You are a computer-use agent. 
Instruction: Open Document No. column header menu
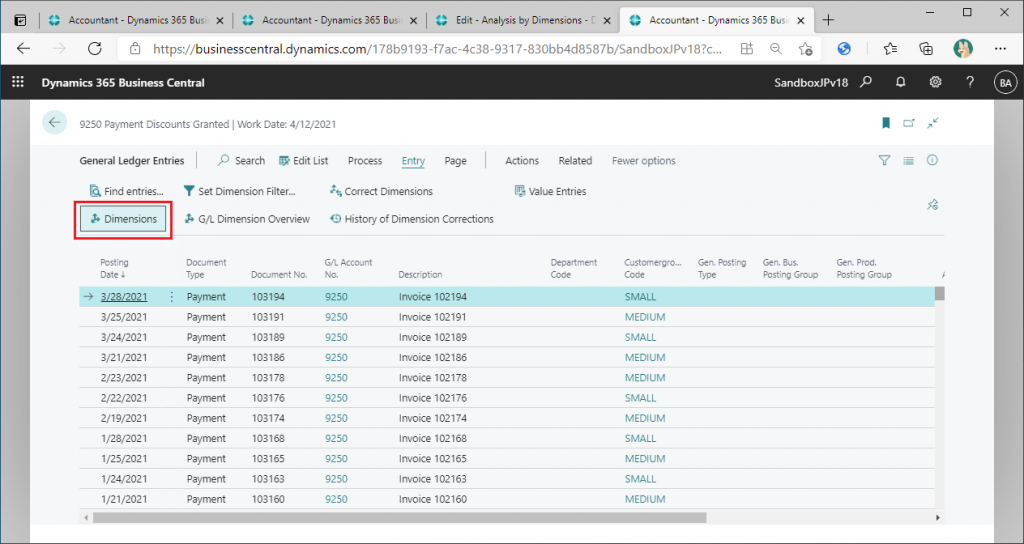[280, 275]
